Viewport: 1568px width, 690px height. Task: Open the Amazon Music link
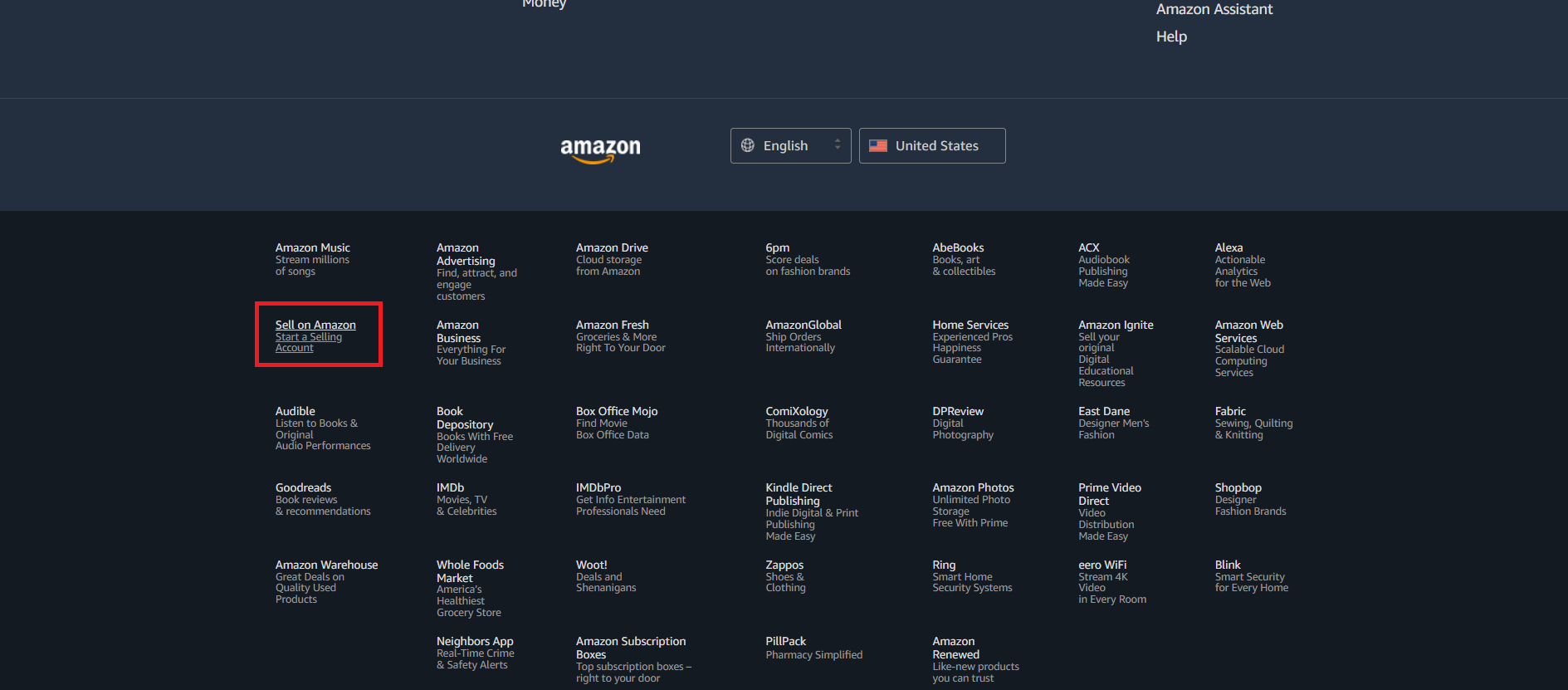point(313,259)
